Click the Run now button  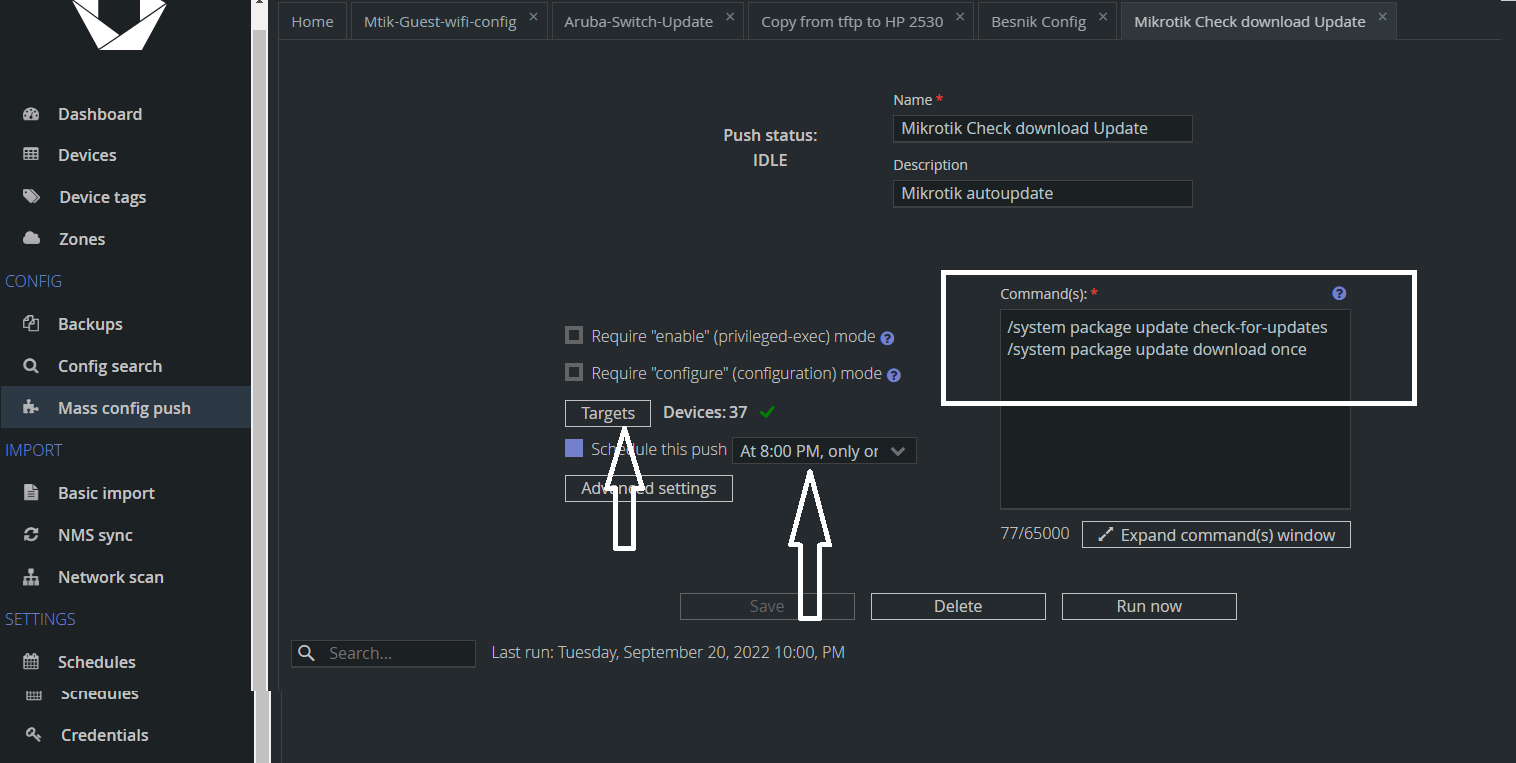pyautogui.click(x=1149, y=606)
